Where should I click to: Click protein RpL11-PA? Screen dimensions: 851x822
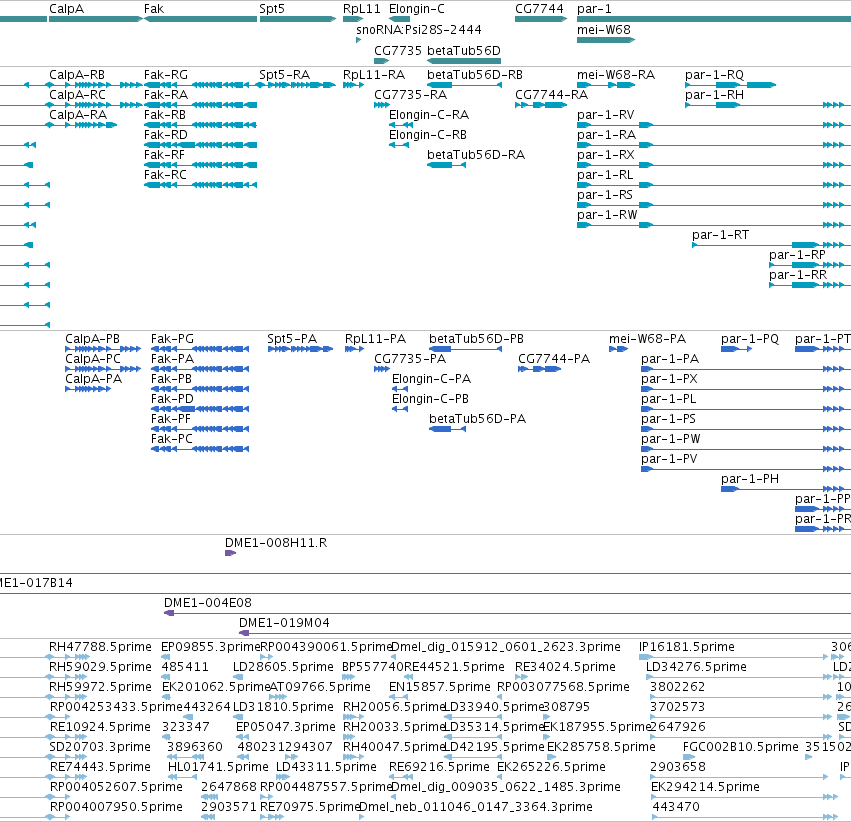[x=354, y=349]
